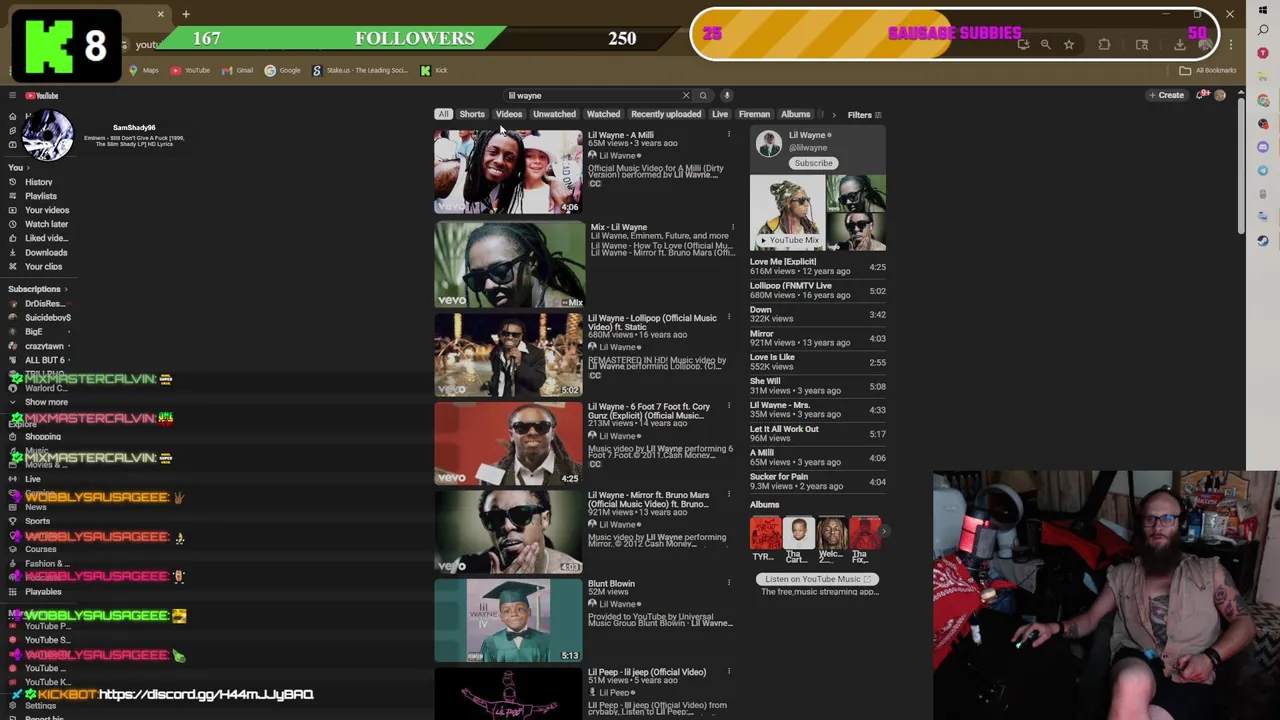This screenshot has height=720, width=1280.
Task: Open options for 6 Foot 7 Foot video
Action: (x=729, y=407)
